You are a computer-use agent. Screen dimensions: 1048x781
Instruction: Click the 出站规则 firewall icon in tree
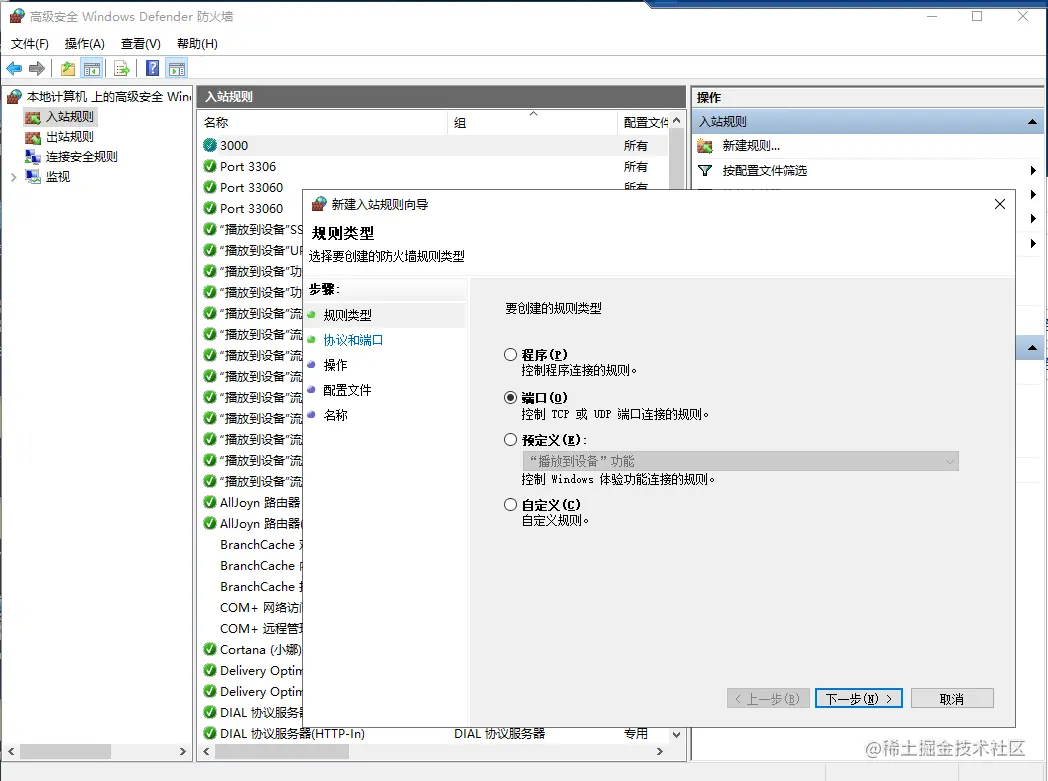click(x=33, y=138)
